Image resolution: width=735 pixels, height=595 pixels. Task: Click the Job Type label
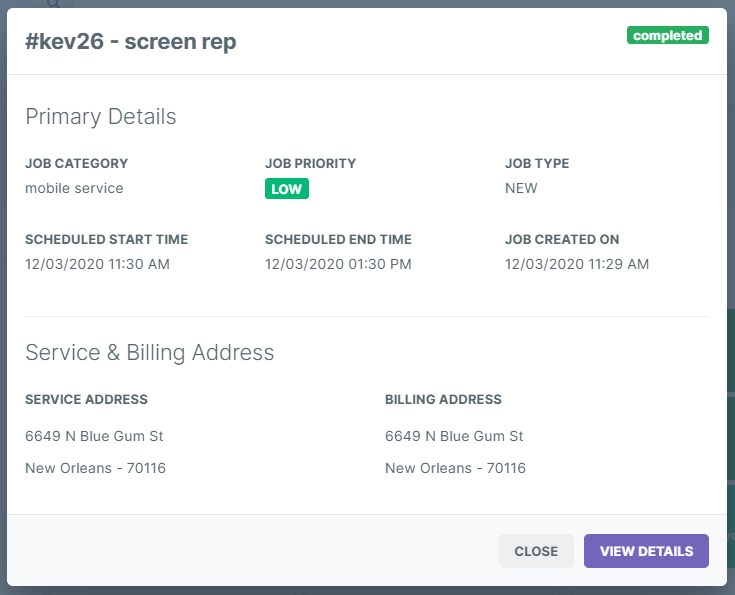[x=537, y=163]
